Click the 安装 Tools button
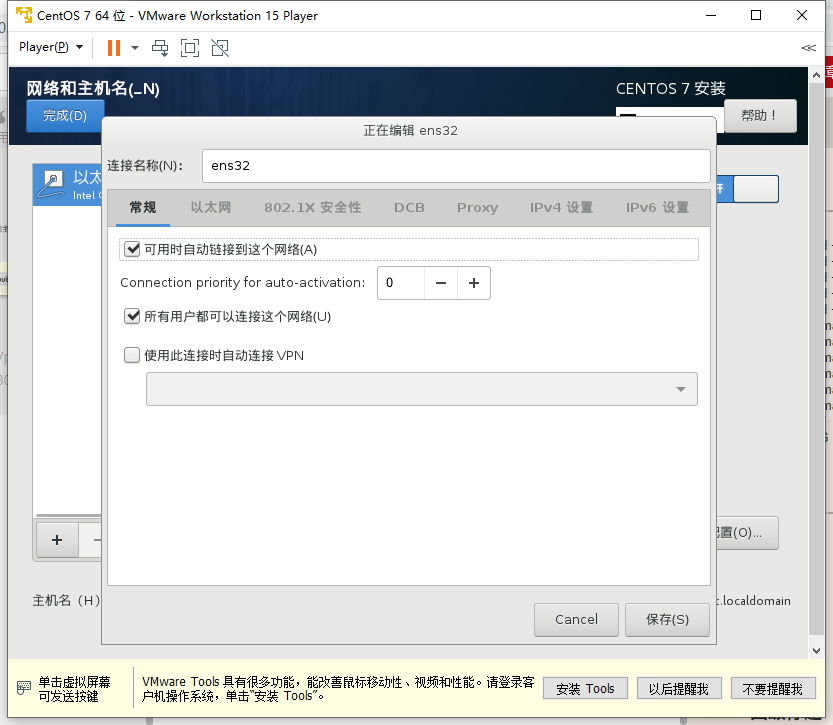 pos(584,688)
